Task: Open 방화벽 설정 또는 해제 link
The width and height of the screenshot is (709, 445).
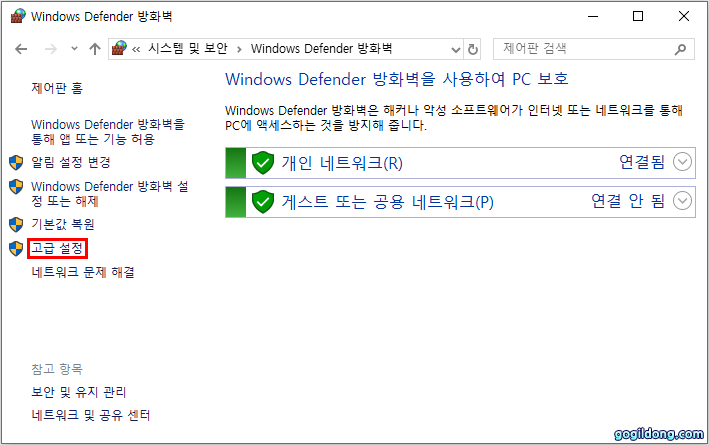Action: point(109,194)
